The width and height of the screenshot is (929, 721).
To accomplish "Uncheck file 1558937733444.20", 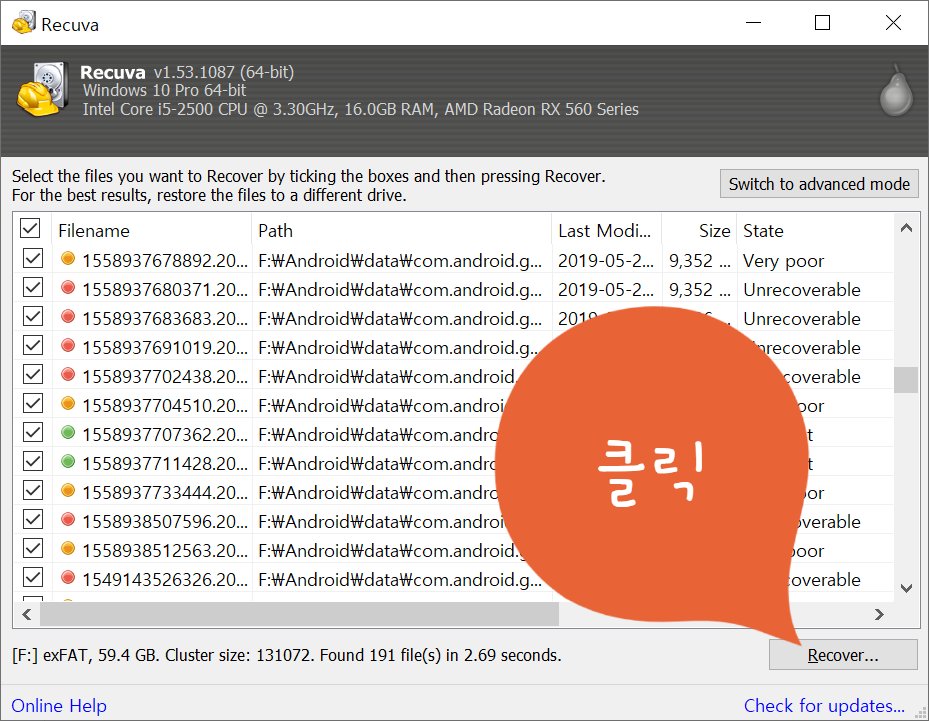I will pyautogui.click(x=33, y=491).
